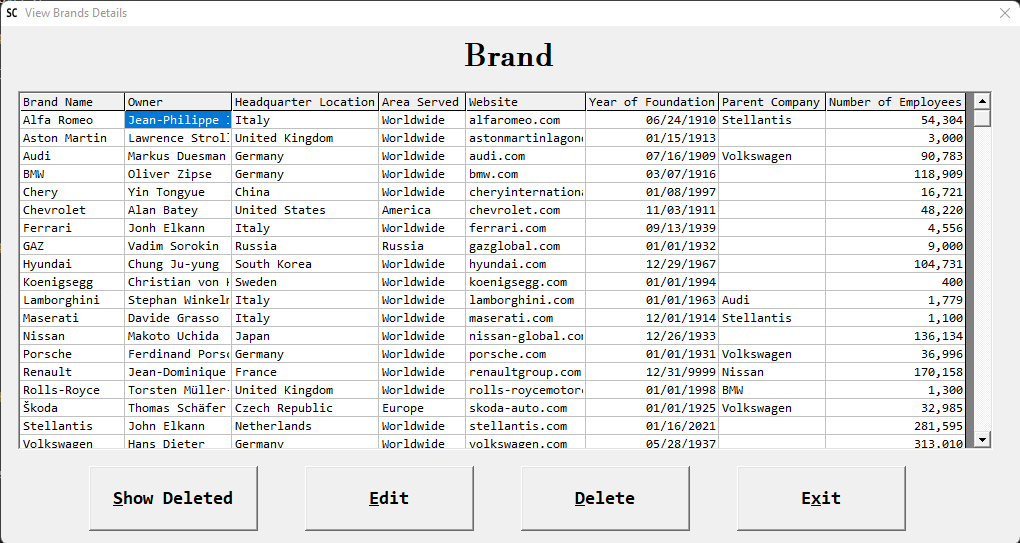Select the Chery brand cell

(72, 192)
